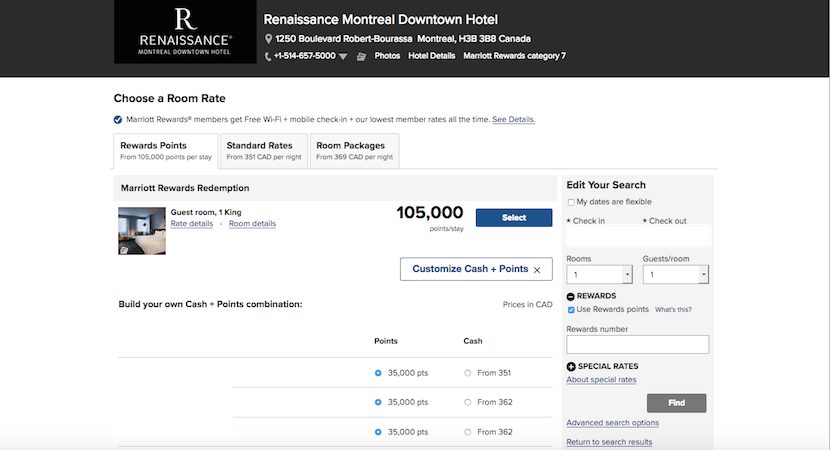Click the blue checkmark icon near Marriott Rewards
Viewport: 830px width, 450px height.
118,119
